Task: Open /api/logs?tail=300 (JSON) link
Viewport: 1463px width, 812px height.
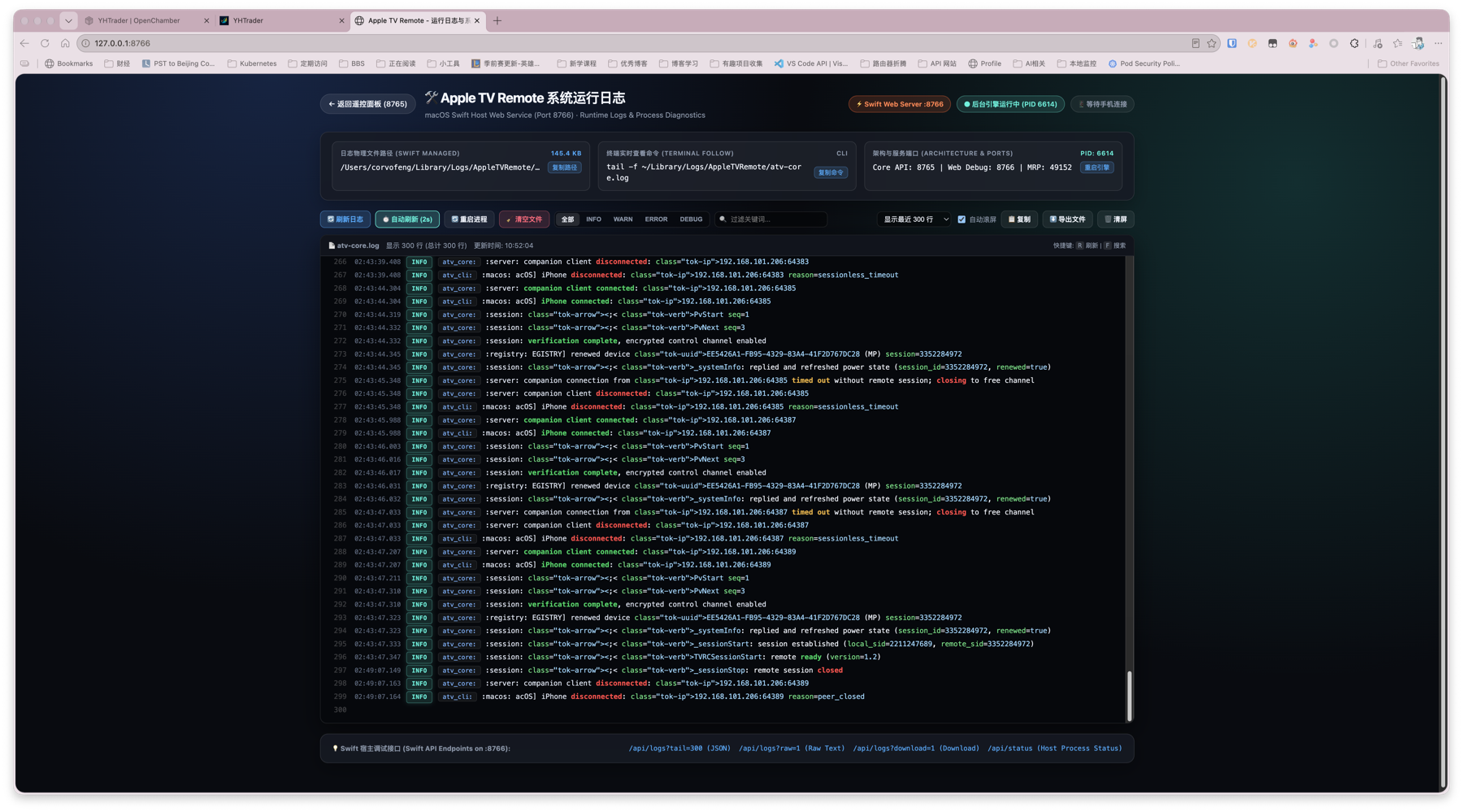Action: click(x=679, y=749)
